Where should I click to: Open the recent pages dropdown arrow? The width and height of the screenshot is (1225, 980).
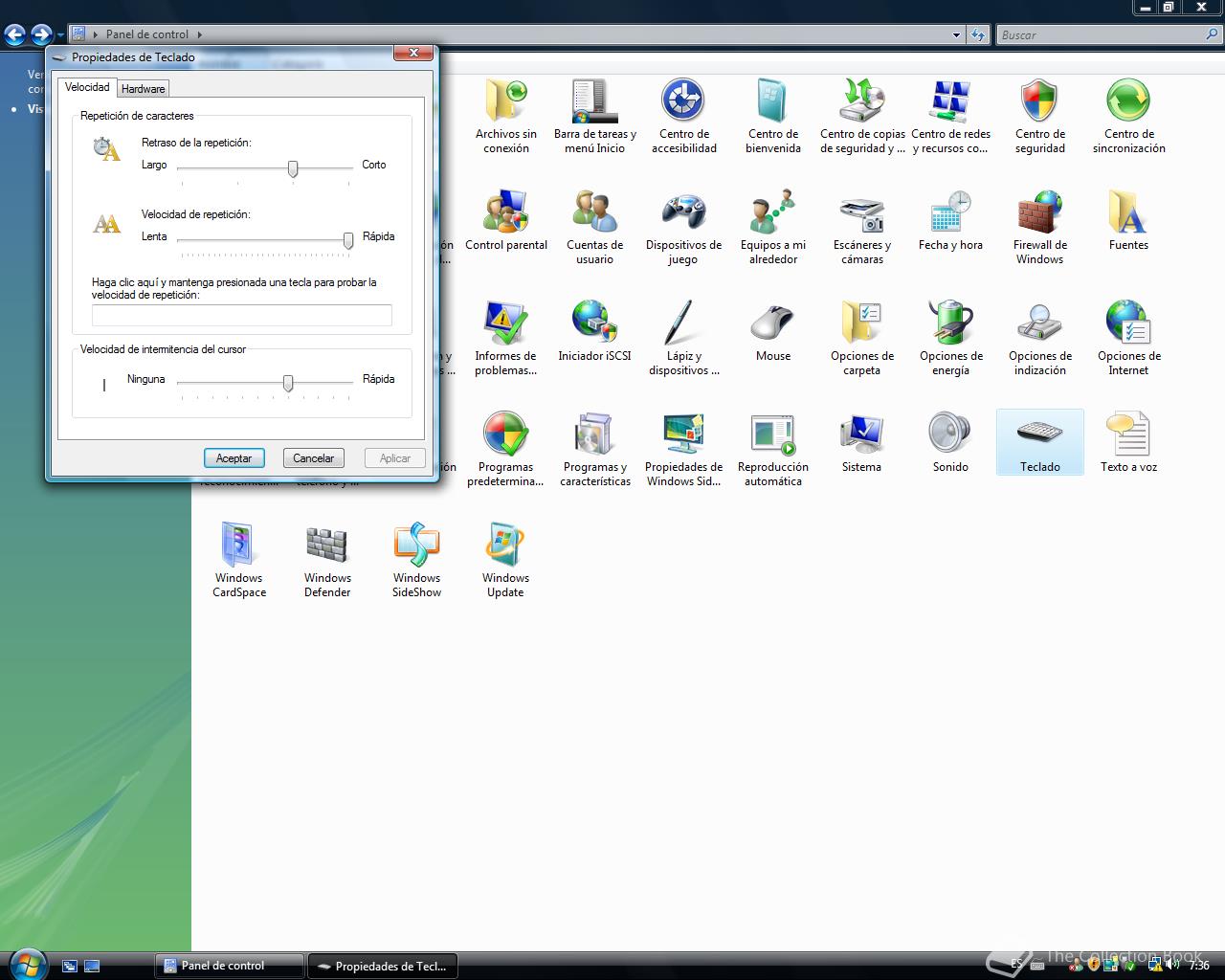pos(60,35)
